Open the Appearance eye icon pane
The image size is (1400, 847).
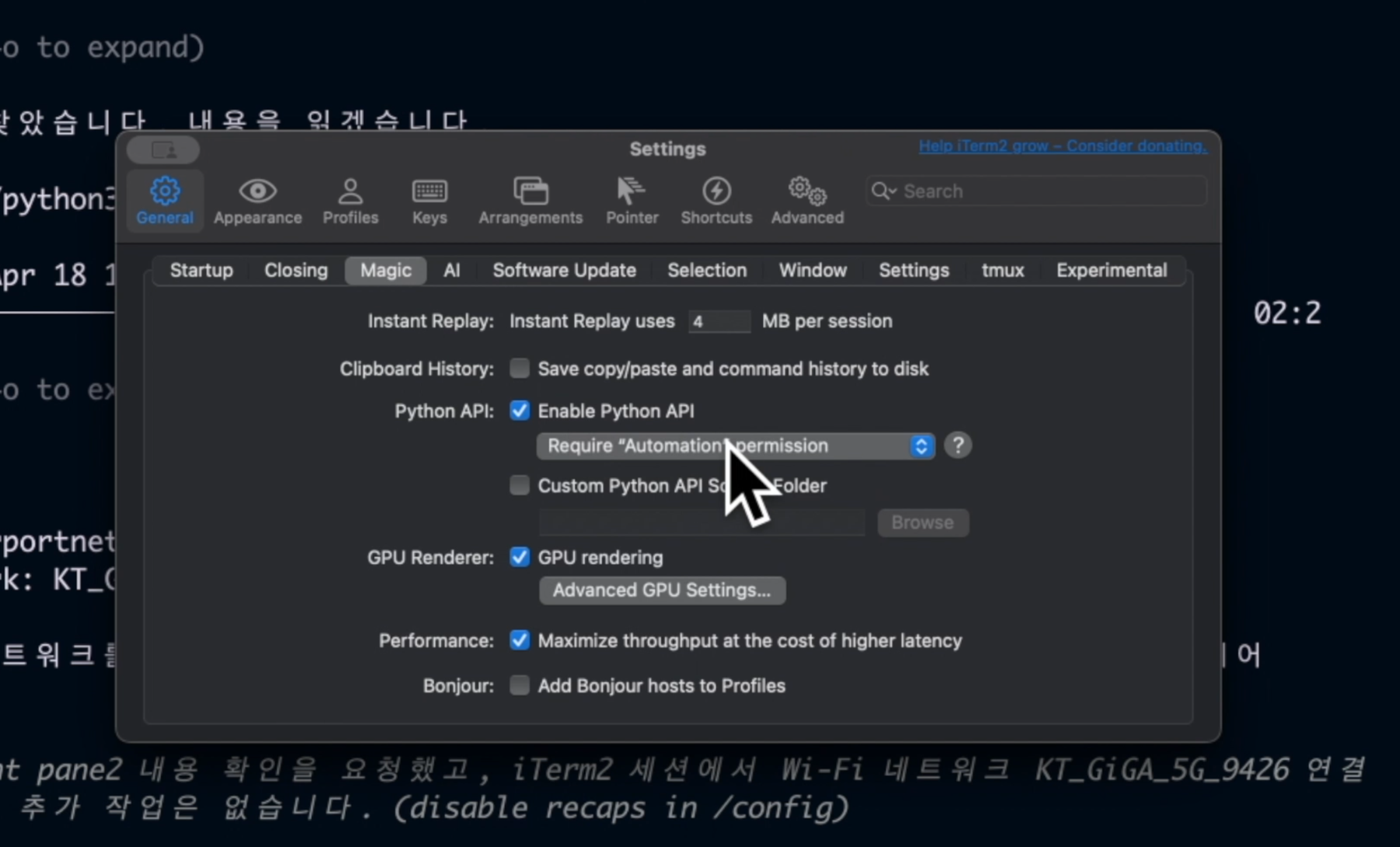[x=257, y=200]
